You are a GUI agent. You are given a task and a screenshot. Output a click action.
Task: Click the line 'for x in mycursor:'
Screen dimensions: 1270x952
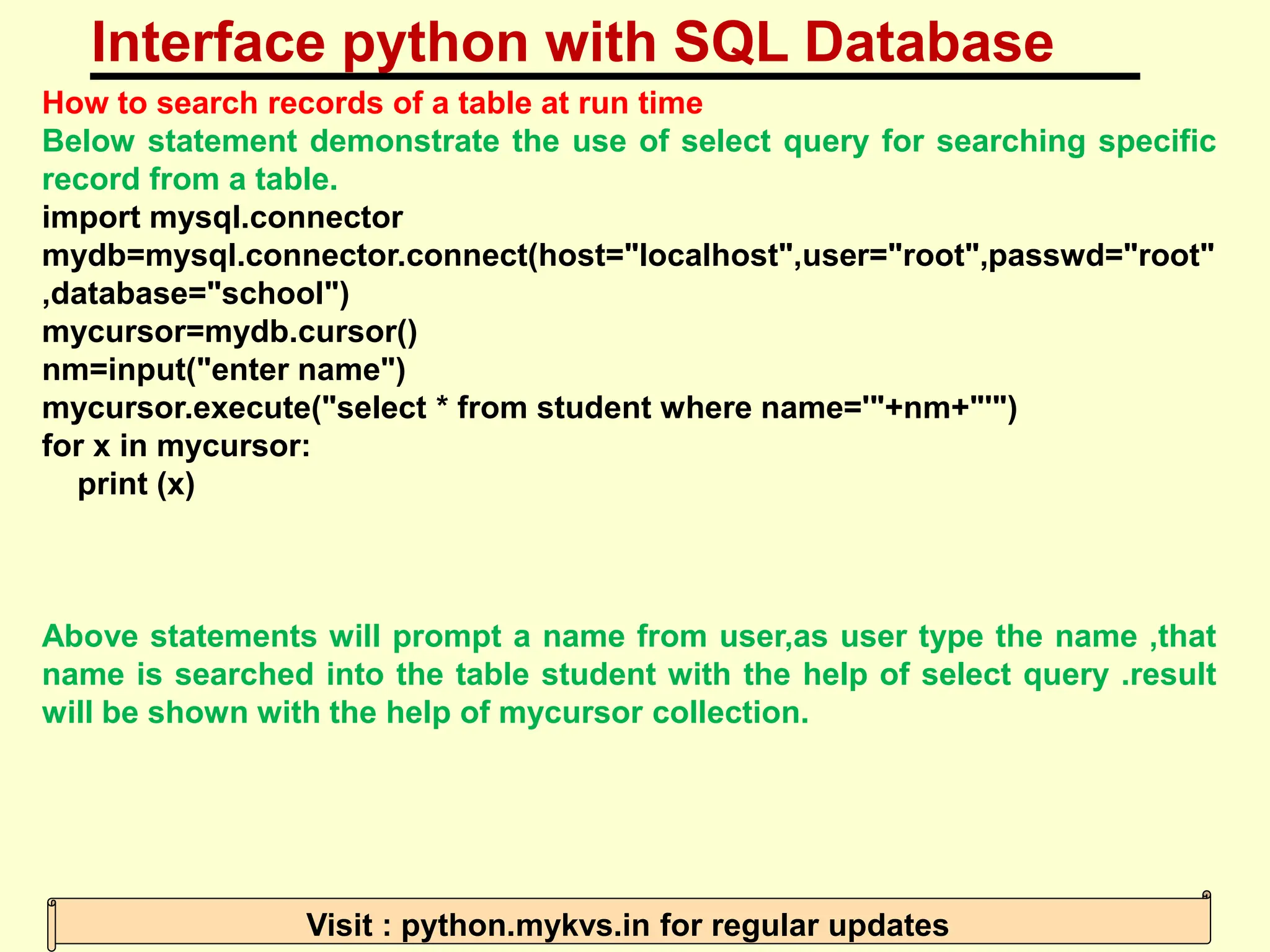176,447
